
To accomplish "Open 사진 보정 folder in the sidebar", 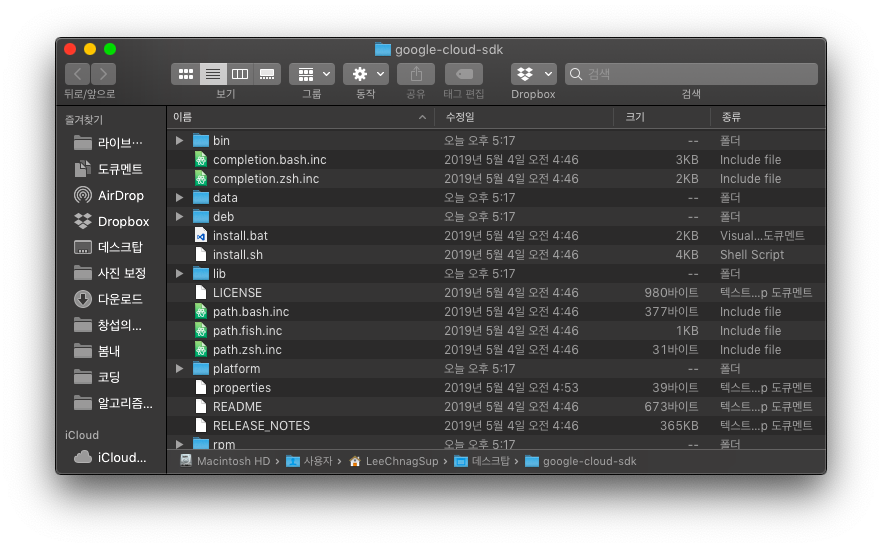I will 110,273.
